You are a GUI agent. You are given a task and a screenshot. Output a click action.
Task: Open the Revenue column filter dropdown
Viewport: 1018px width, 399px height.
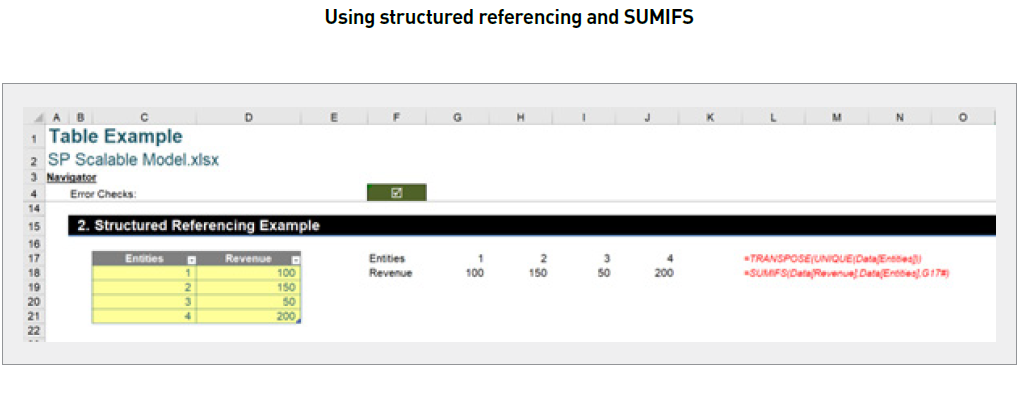296,260
